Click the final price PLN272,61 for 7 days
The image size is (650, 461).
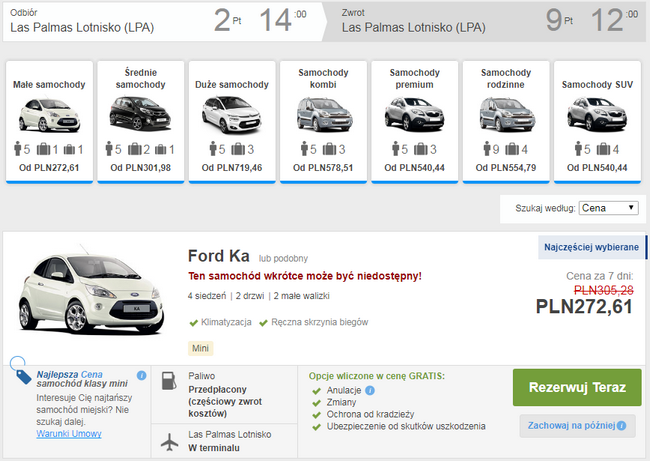tap(584, 307)
